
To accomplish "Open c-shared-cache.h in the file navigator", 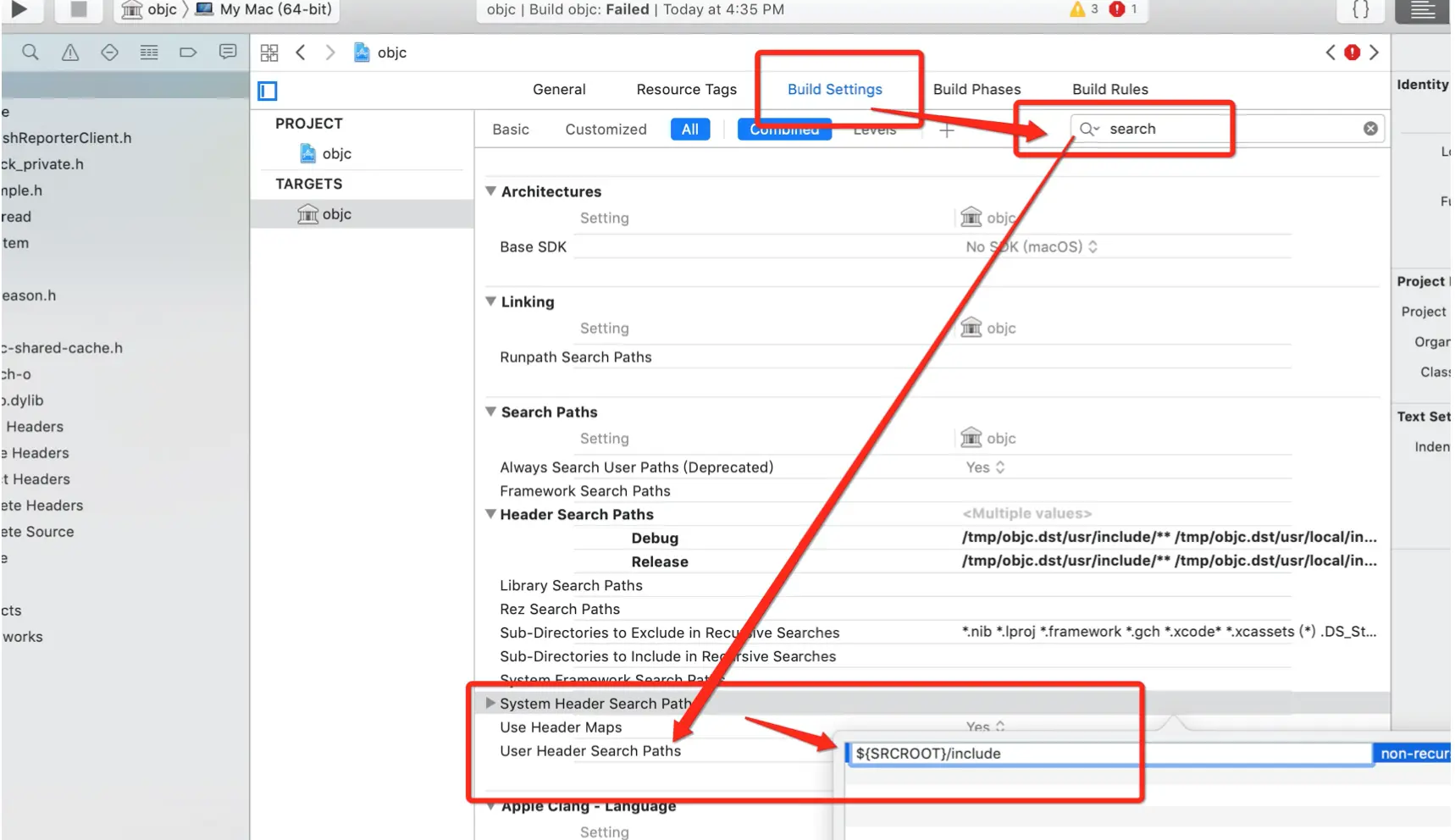I will click(x=62, y=348).
